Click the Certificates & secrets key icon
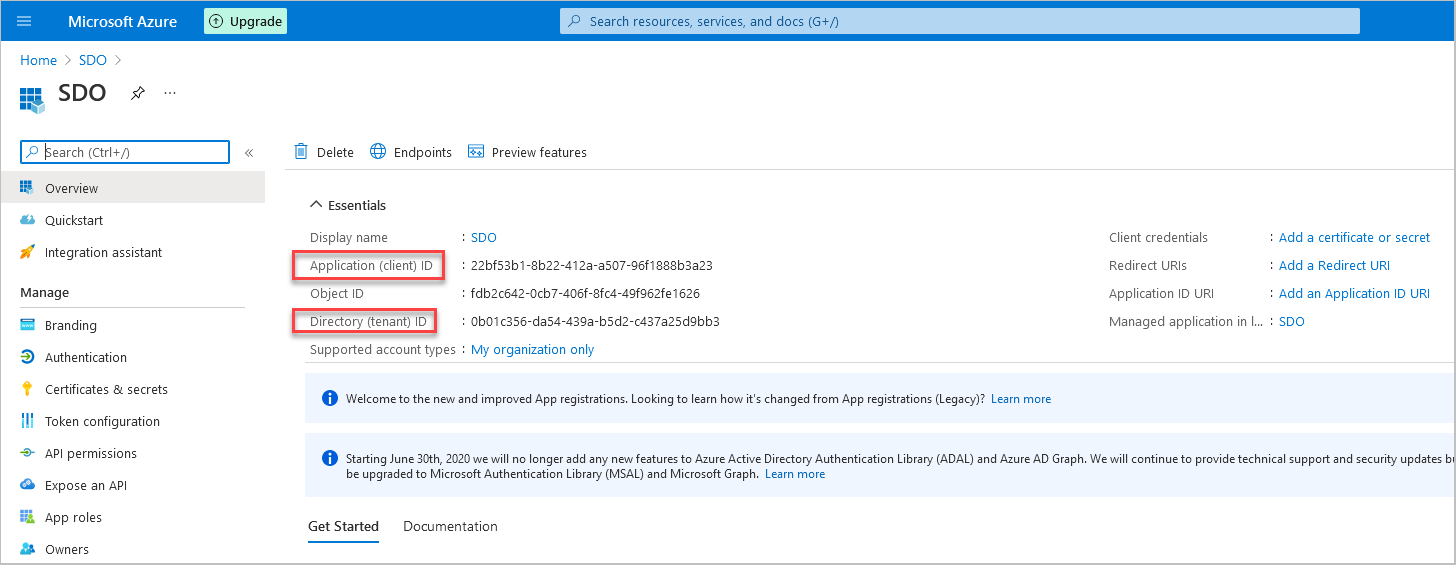Viewport: 1456px width, 565px height. pyautogui.click(x=27, y=389)
